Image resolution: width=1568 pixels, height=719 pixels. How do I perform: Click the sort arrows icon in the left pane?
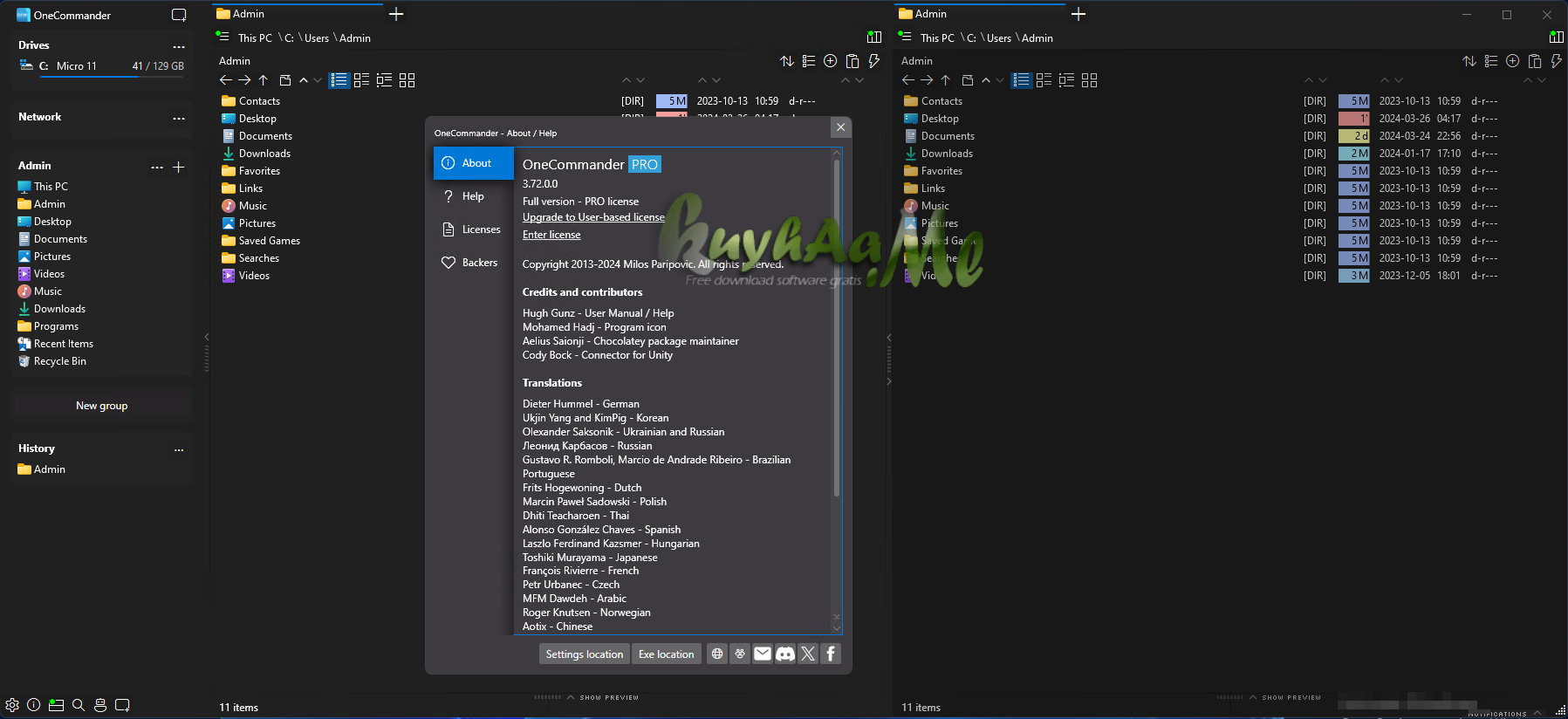[x=787, y=61]
